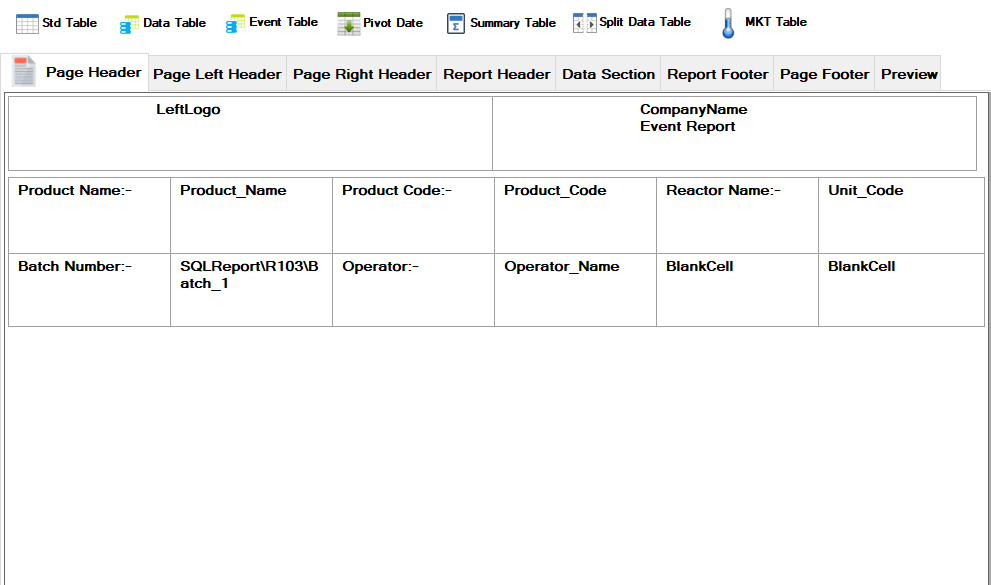Click the Page Header document icon

[x=24, y=72]
